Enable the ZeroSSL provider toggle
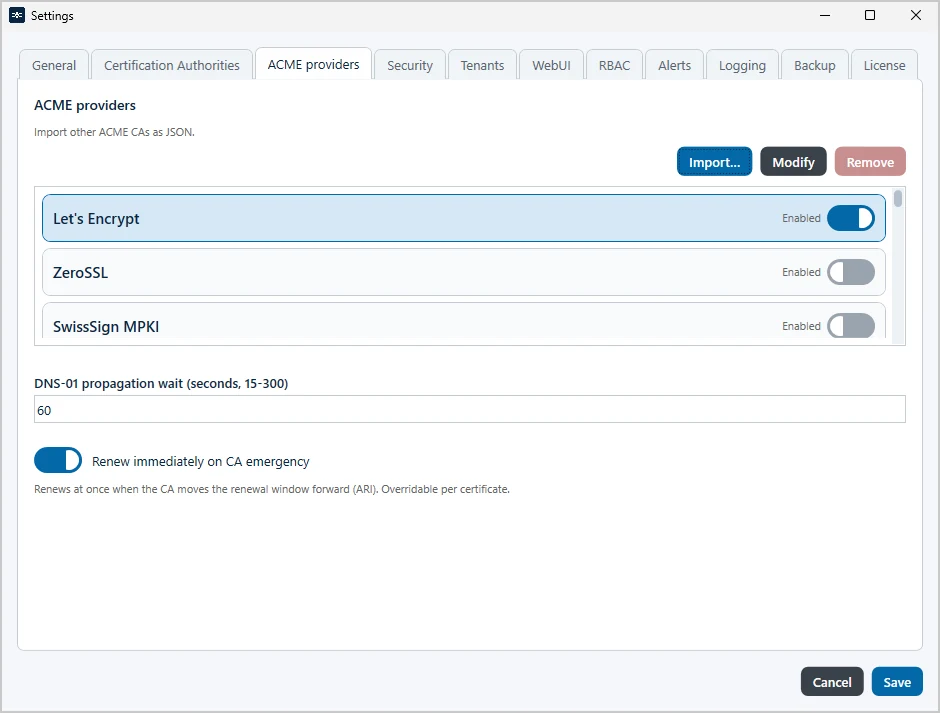This screenshot has height=713, width=940. [851, 272]
